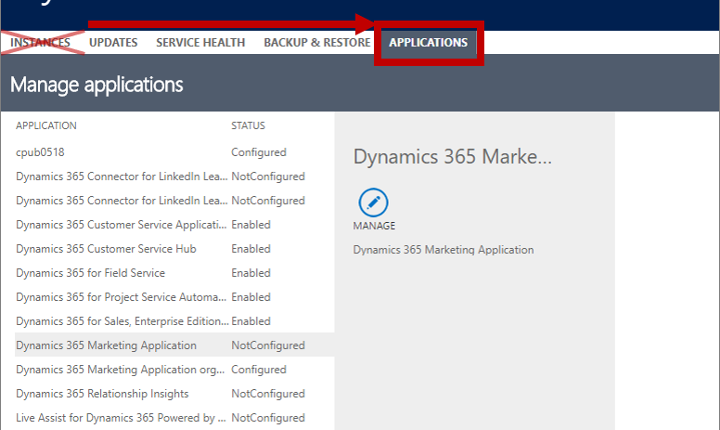Click the Manage pencil icon
This screenshot has height=430, width=720.
coord(373,202)
